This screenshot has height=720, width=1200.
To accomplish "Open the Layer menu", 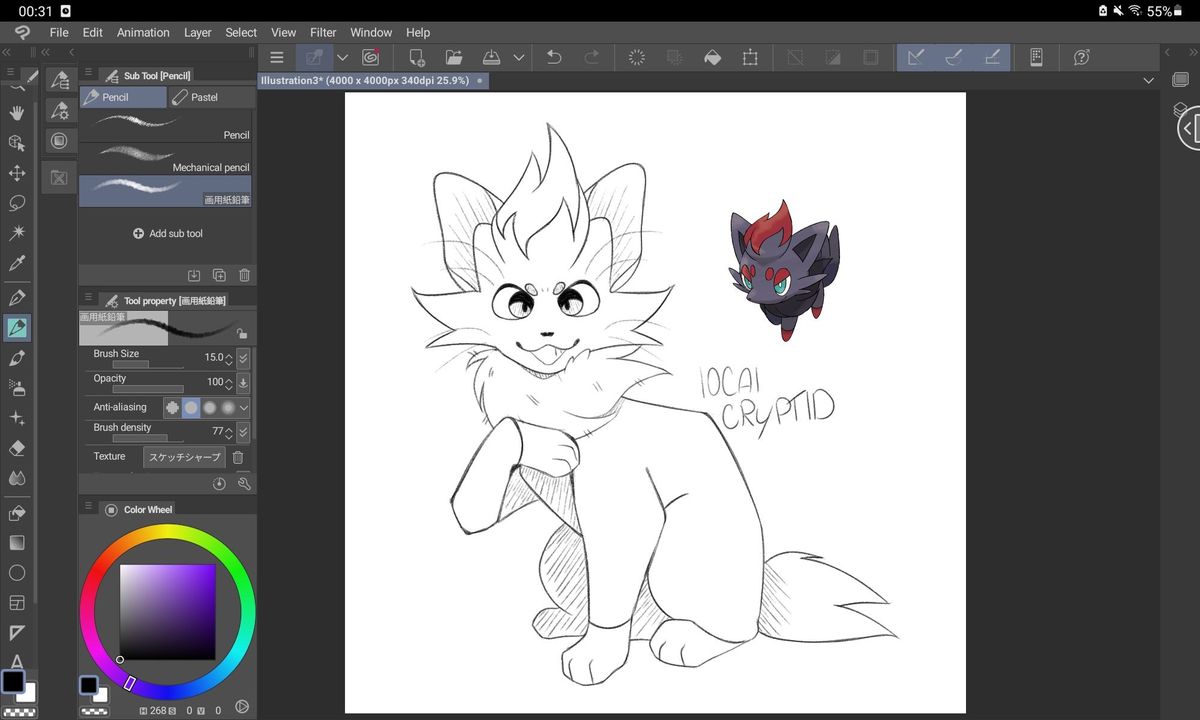I will [198, 32].
